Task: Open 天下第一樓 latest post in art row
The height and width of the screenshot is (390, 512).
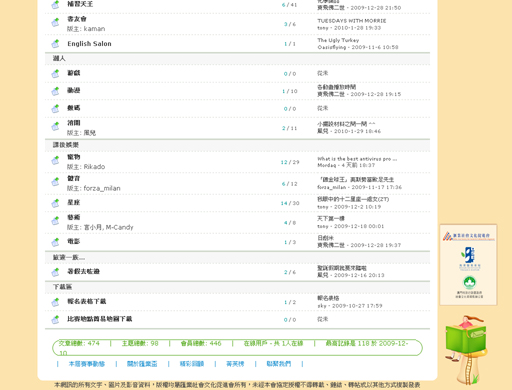Action: click(331, 219)
